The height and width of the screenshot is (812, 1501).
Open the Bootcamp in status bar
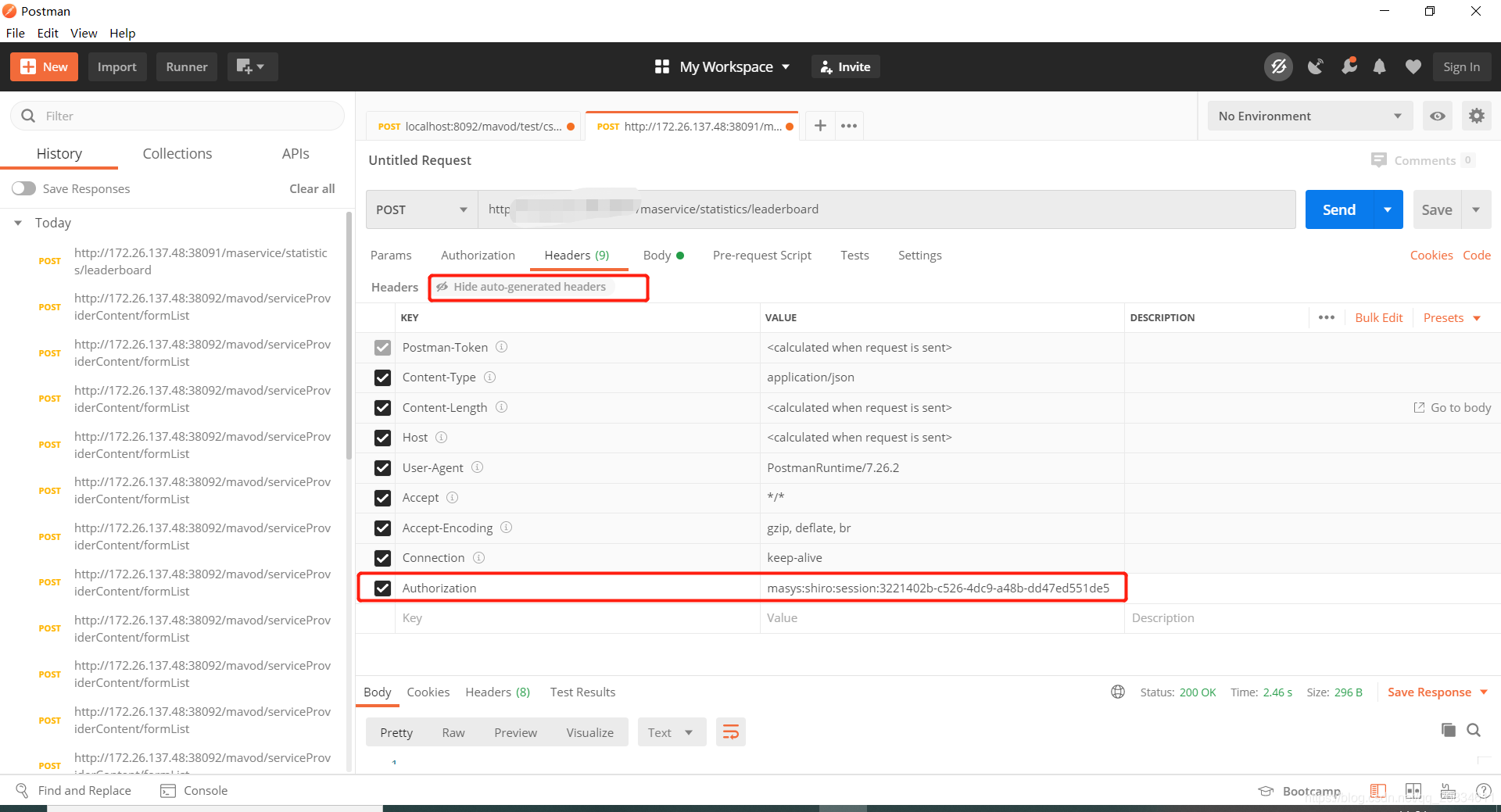pyautogui.click(x=1299, y=791)
